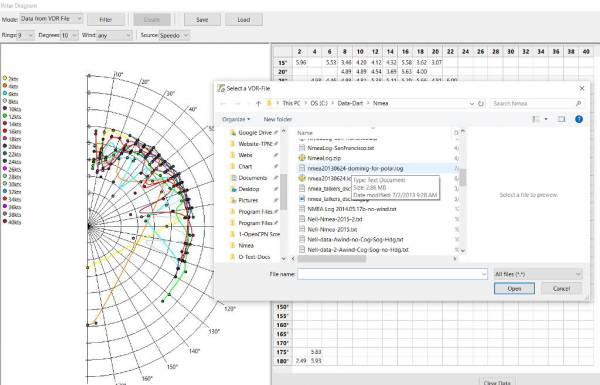Open Website-TPNE folder in navigation pane
This screenshot has width=600, height=385.
(255, 144)
